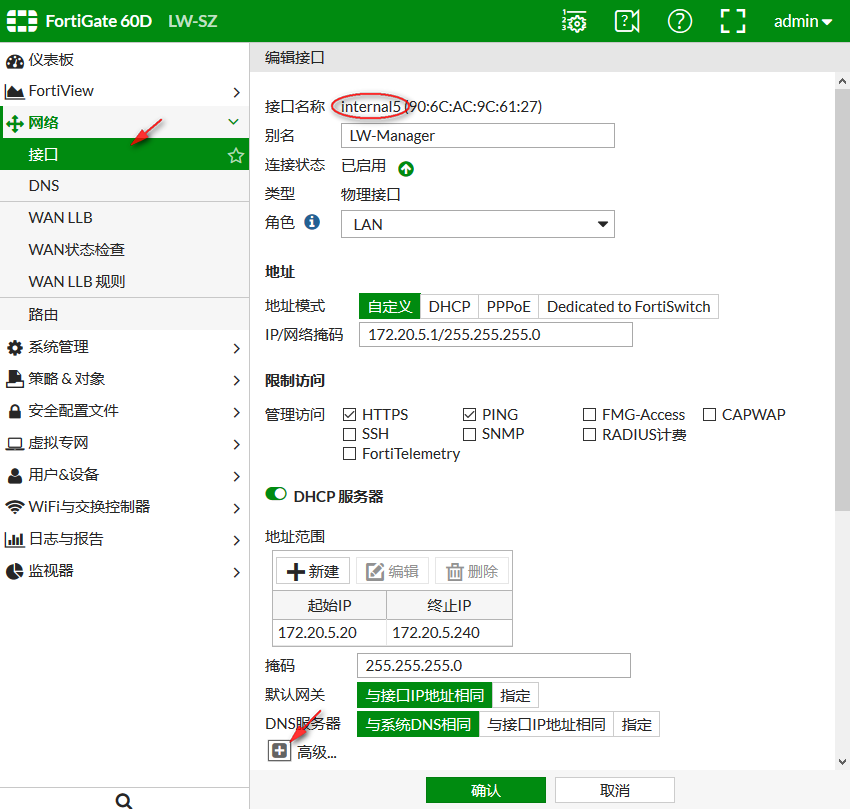Click the IP/netmask input field
The height and width of the screenshot is (809, 850).
pos(495,335)
